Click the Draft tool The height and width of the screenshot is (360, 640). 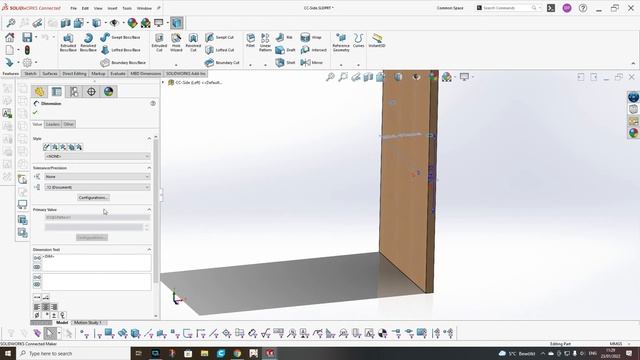tap(285, 50)
